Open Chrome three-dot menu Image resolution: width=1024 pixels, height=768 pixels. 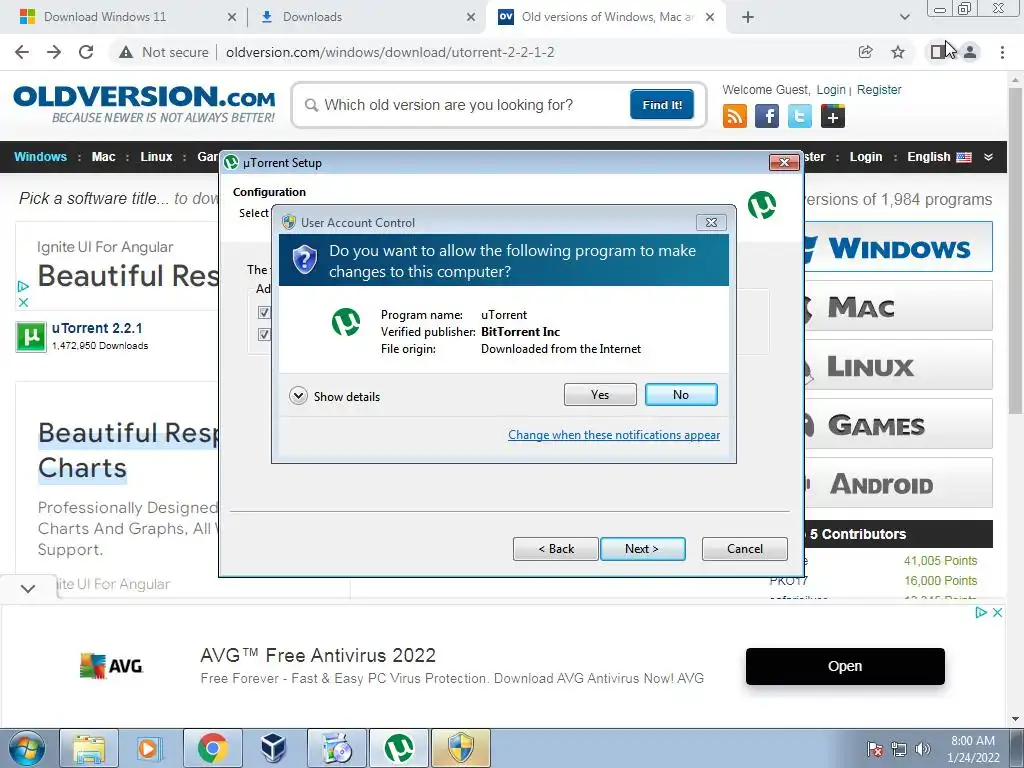(1002, 52)
